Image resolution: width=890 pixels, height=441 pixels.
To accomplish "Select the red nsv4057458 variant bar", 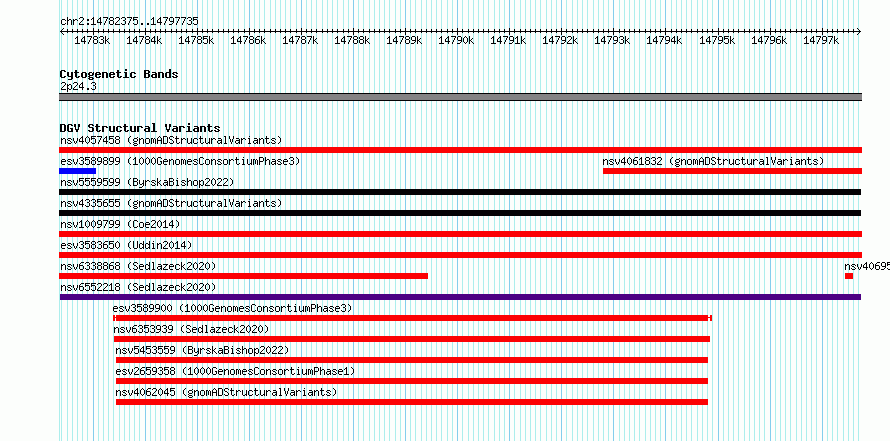I will click(x=460, y=150).
